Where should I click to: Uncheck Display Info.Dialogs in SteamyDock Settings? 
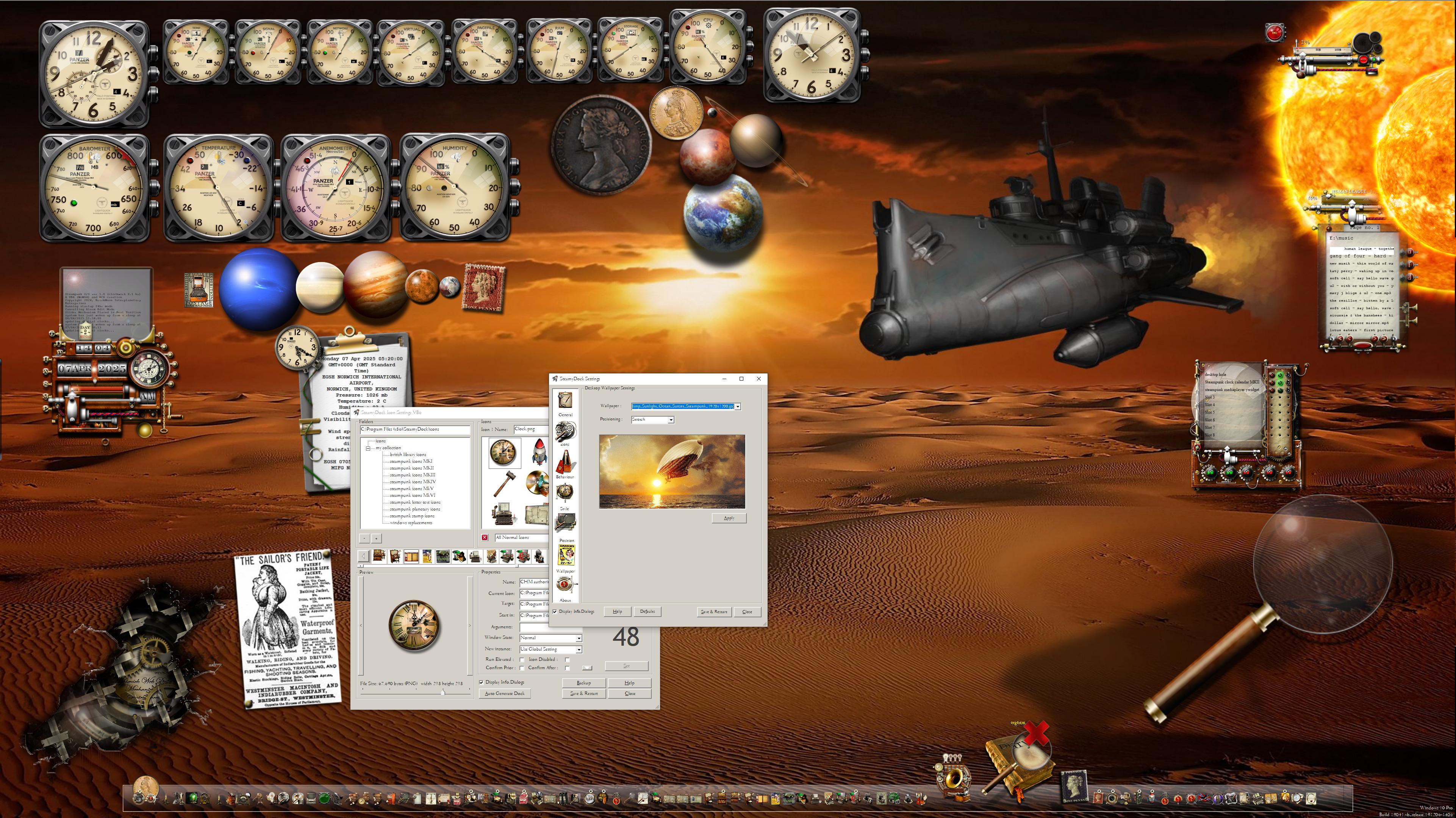click(x=555, y=612)
